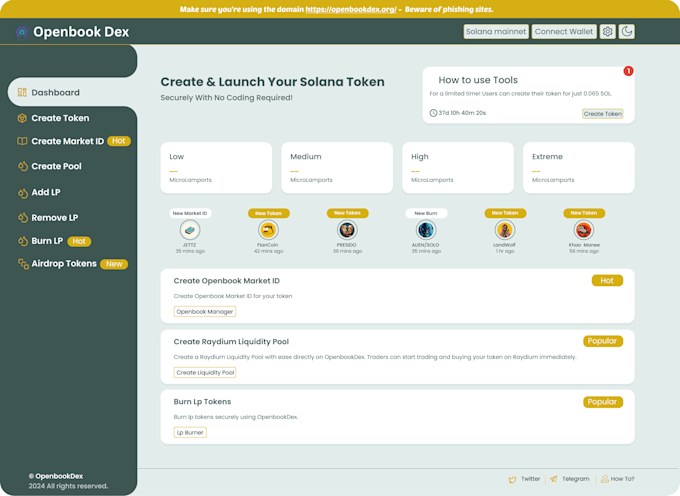Click the Create Market ID book icon

tap(22, 141)
